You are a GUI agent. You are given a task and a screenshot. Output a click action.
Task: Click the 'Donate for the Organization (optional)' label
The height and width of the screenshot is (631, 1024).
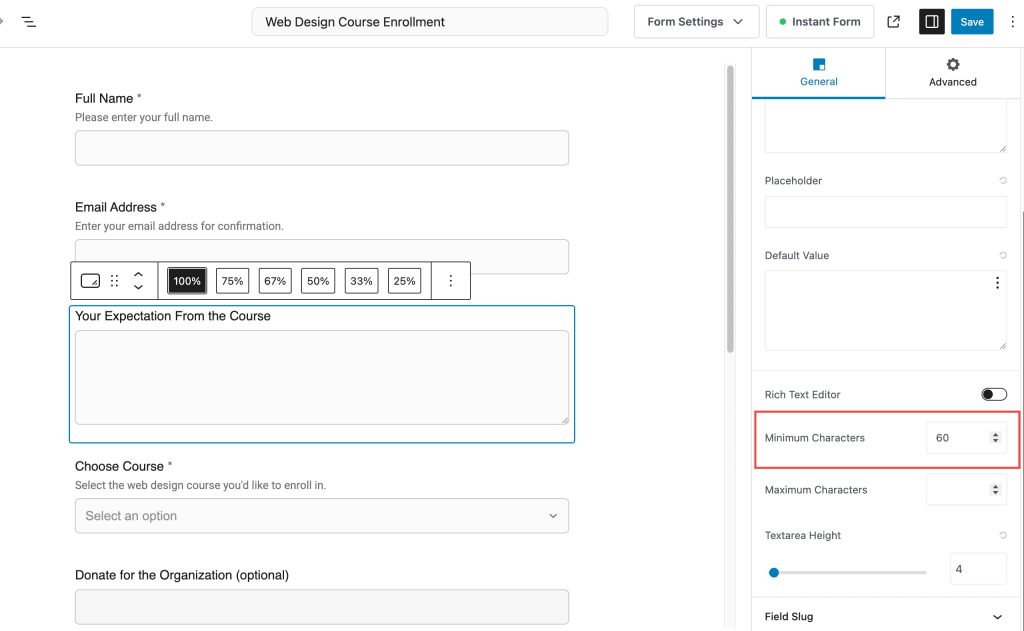point(182,575)
